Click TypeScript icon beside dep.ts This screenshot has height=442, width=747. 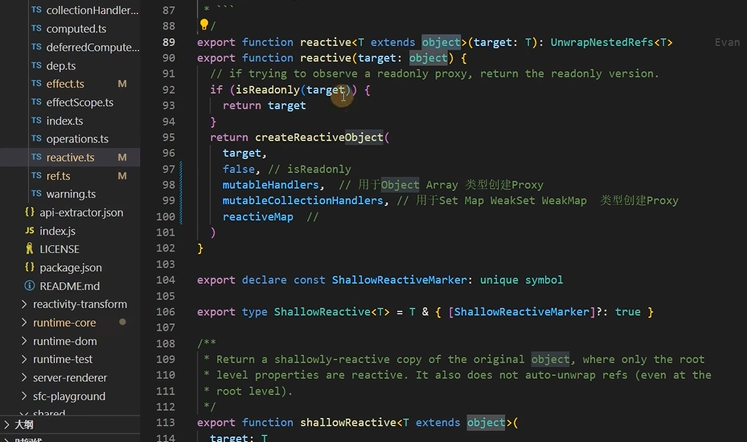click(36, 65)
